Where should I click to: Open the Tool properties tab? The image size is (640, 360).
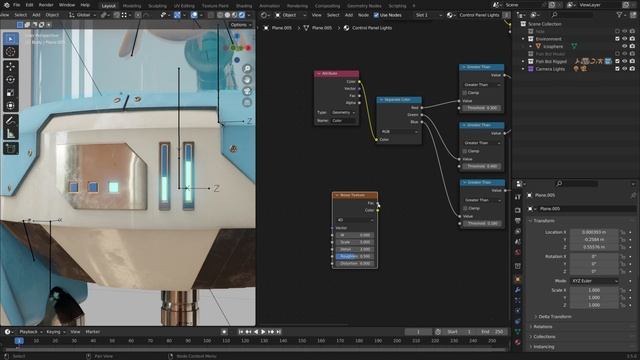pyautogui.click(x=518, y=197)
